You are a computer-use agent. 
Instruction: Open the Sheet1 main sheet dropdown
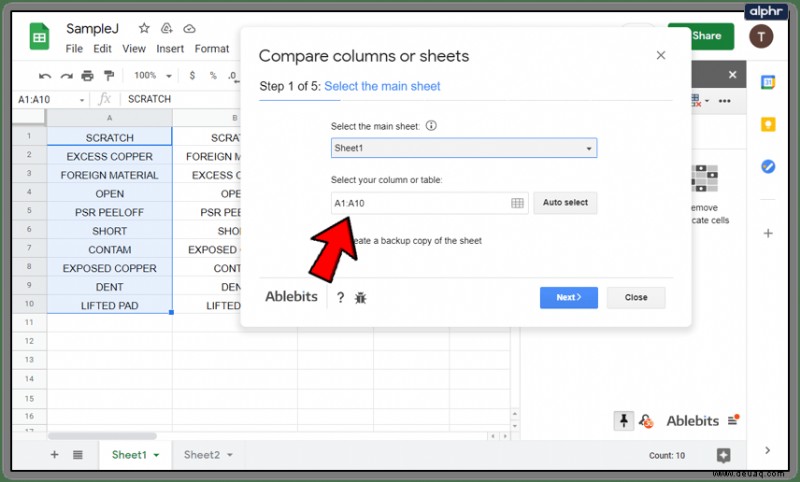(x=464, y=148)
